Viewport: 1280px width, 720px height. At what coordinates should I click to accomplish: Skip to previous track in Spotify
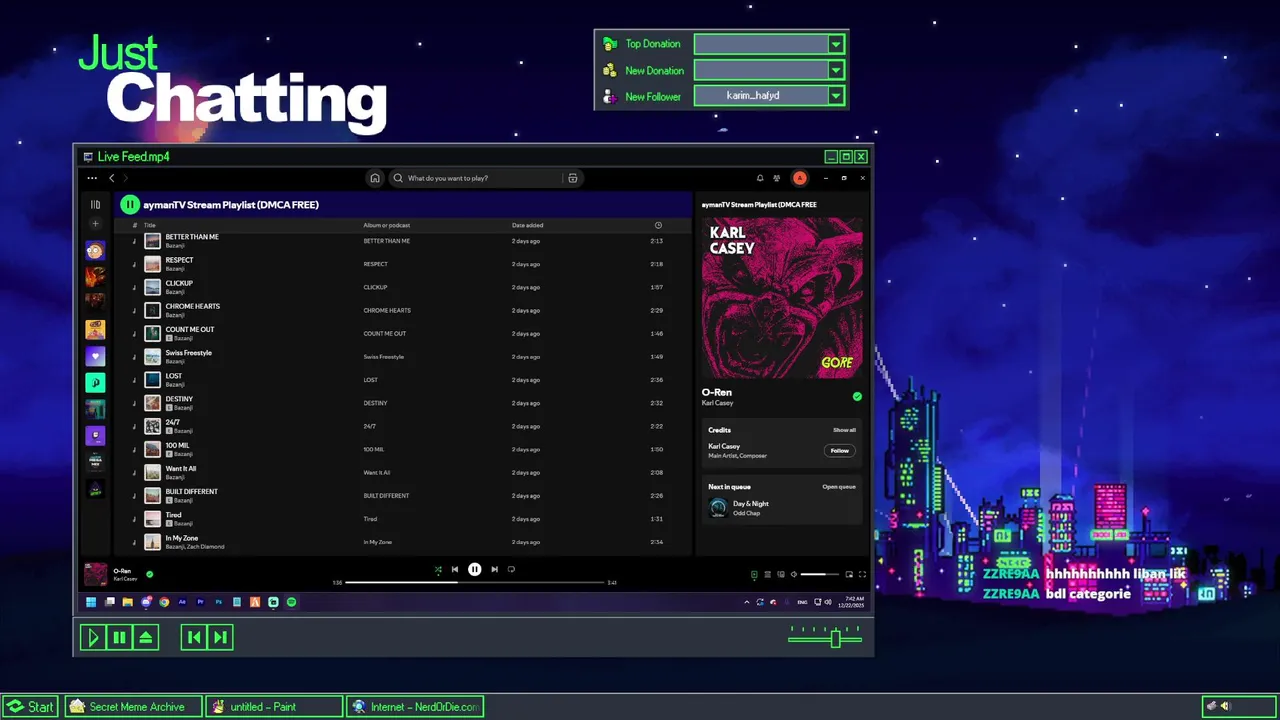[455, 570]
